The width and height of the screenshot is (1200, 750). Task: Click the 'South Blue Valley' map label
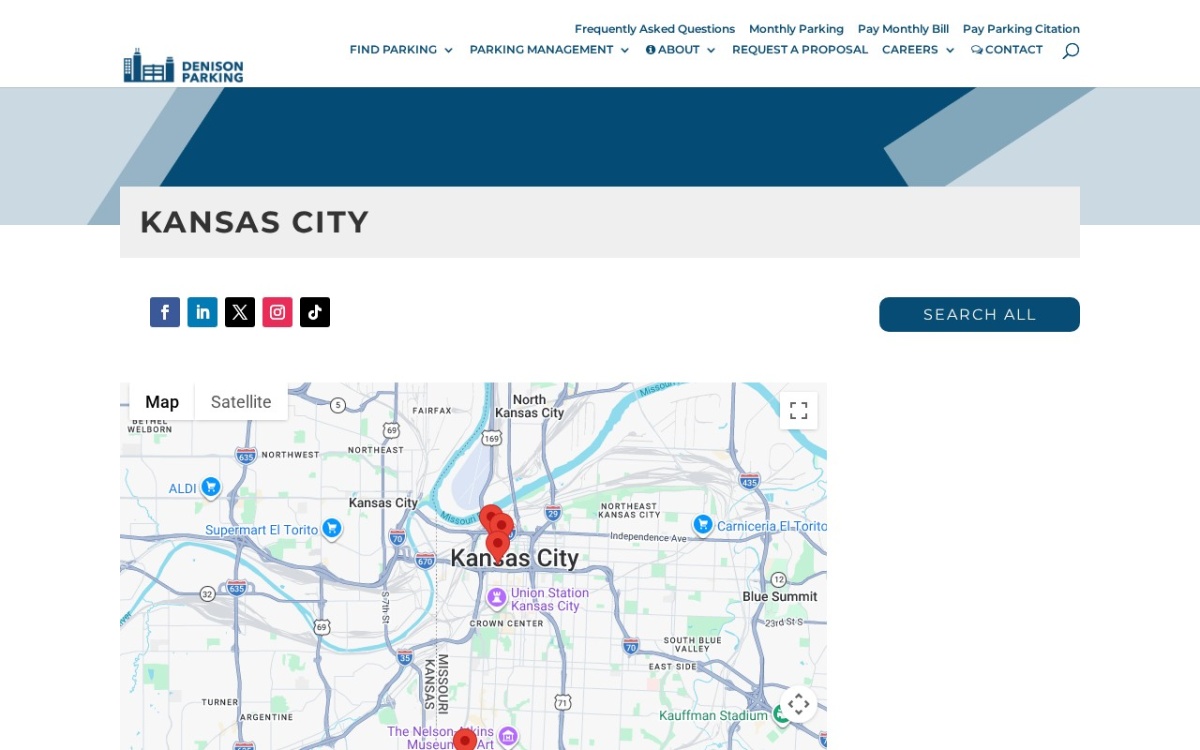pyautogui.click(x=692, y=644)
